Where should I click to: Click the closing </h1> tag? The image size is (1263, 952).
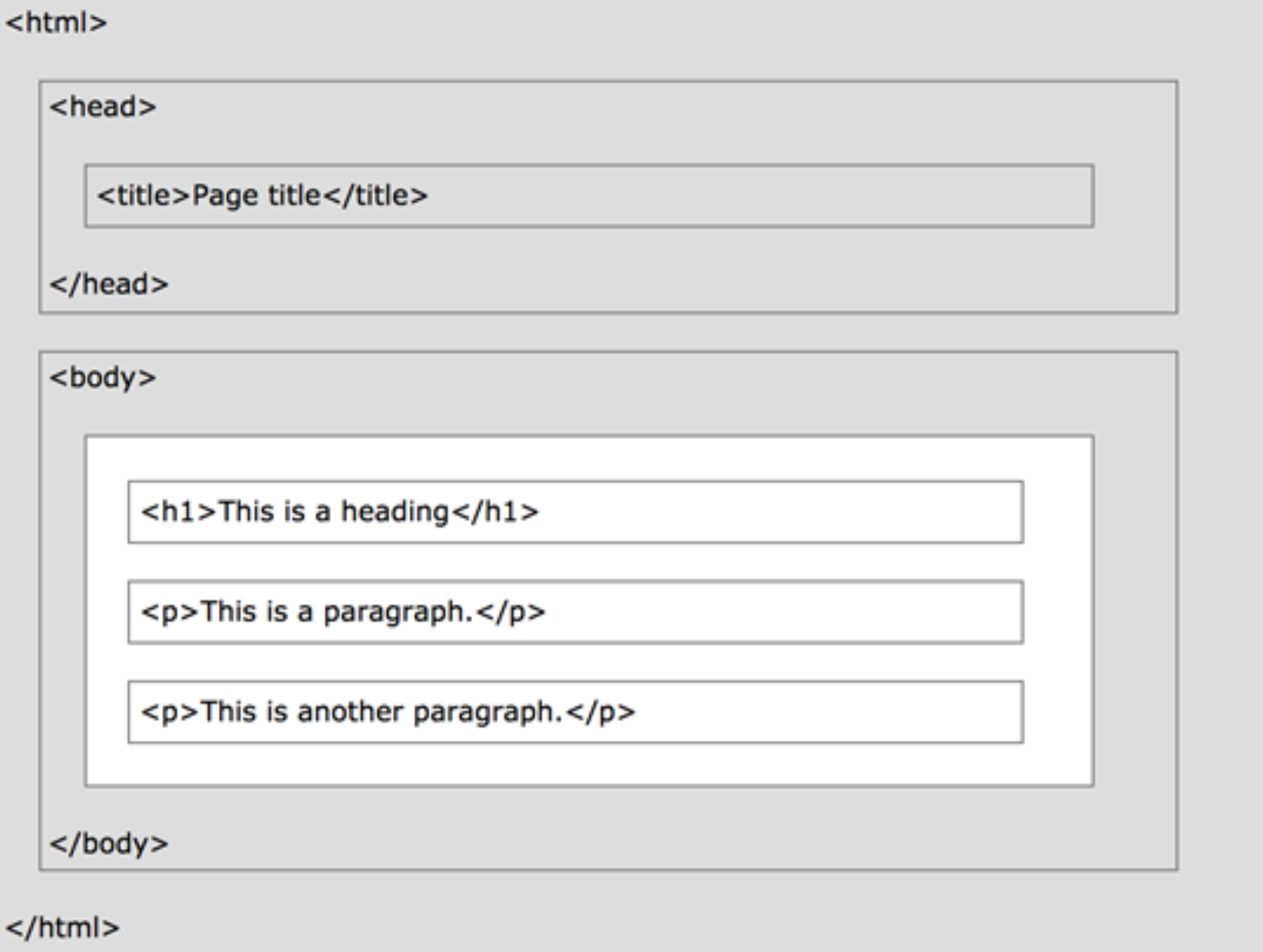point(495,512)
